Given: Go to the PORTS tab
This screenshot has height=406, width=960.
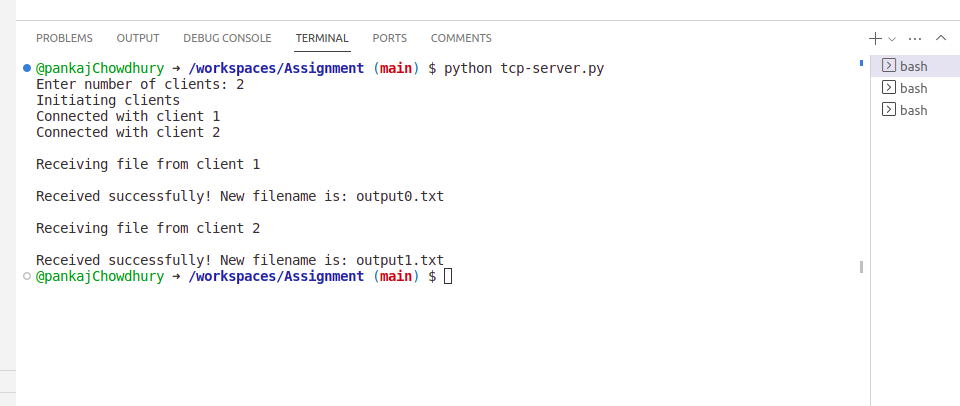Looking at the screenshot, I should pos(389,38).
